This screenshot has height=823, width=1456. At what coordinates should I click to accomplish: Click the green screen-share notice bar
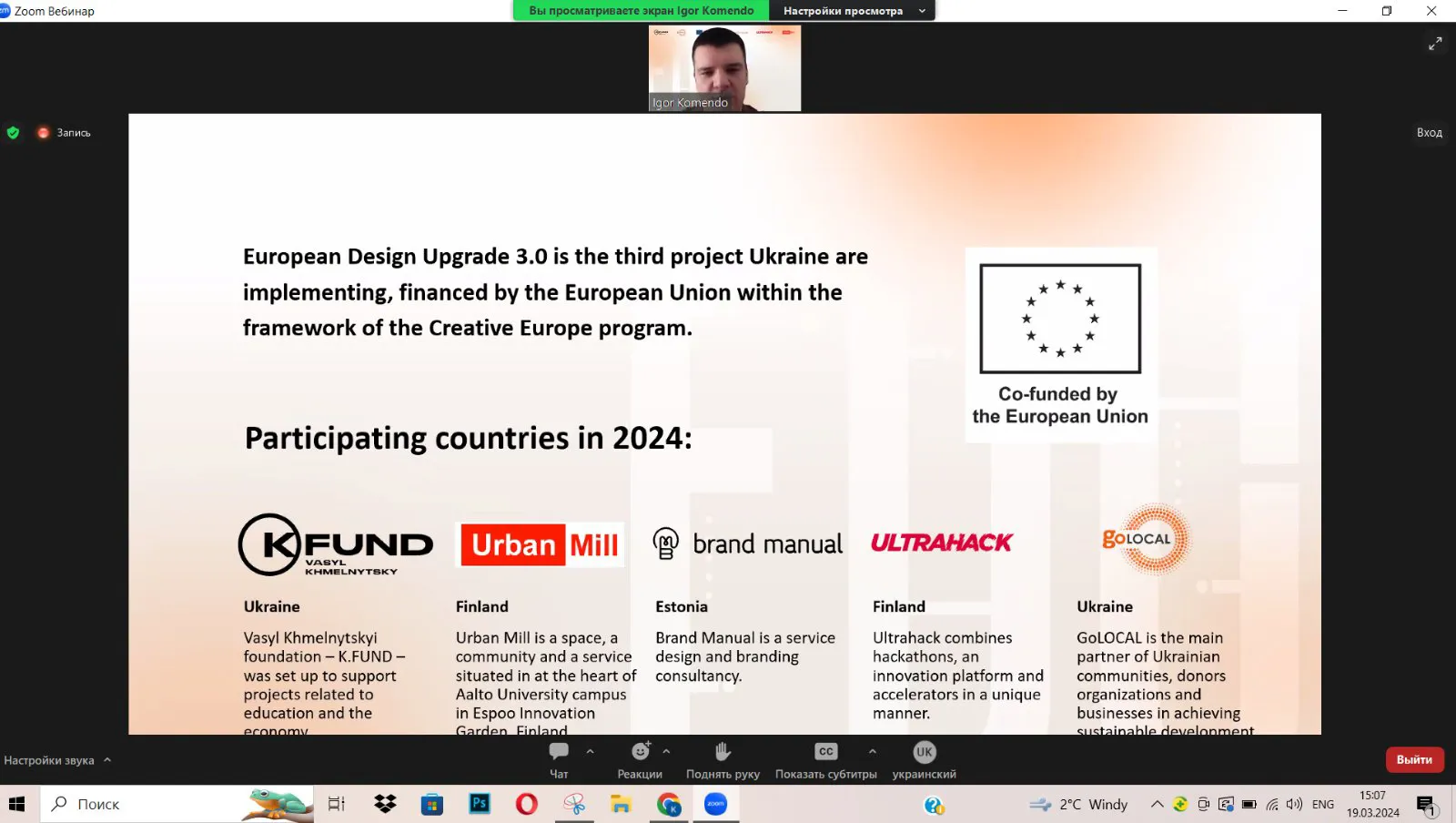(x=642, y=11)
